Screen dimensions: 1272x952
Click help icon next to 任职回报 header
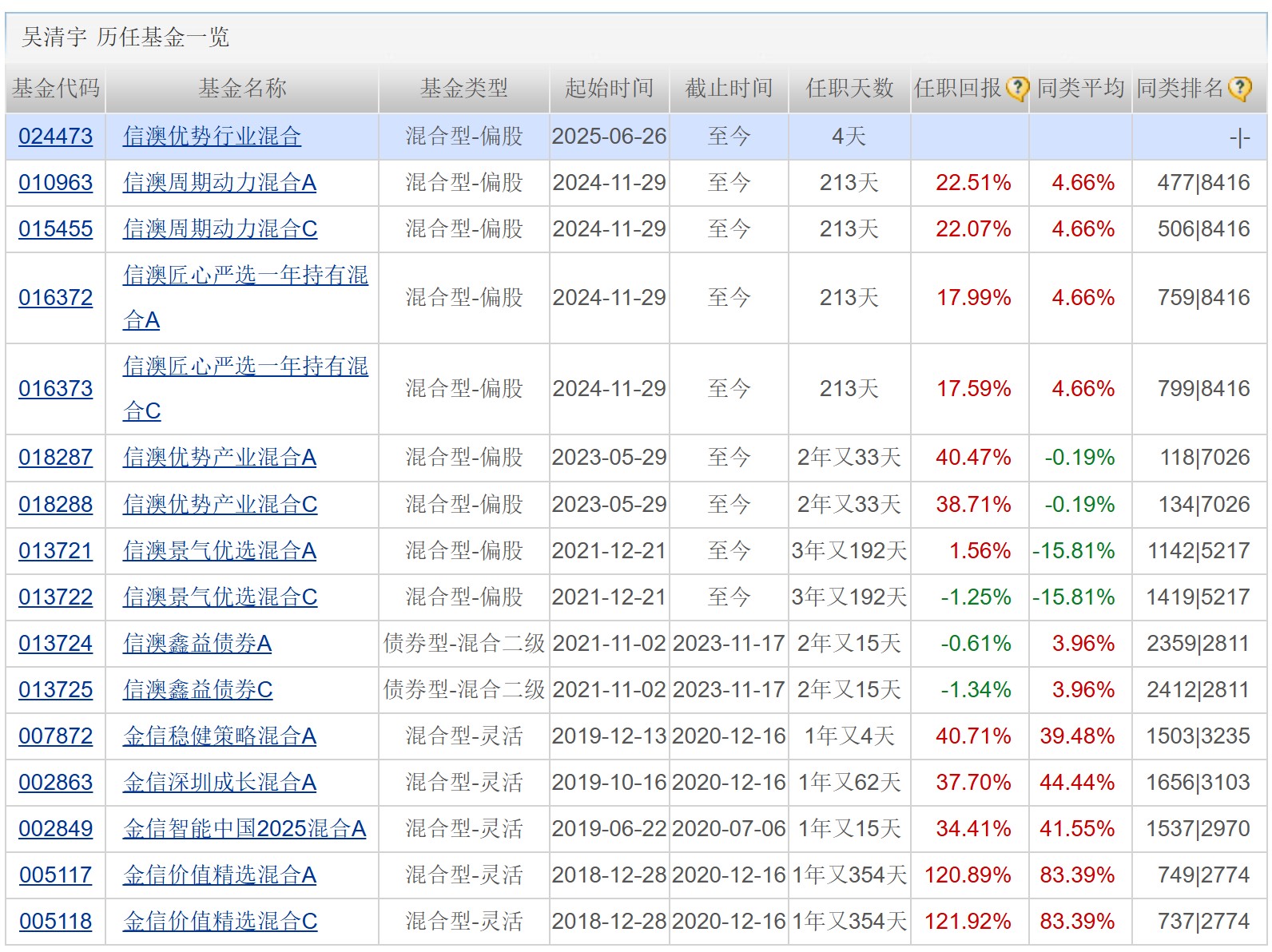[x=1017, y=89]
